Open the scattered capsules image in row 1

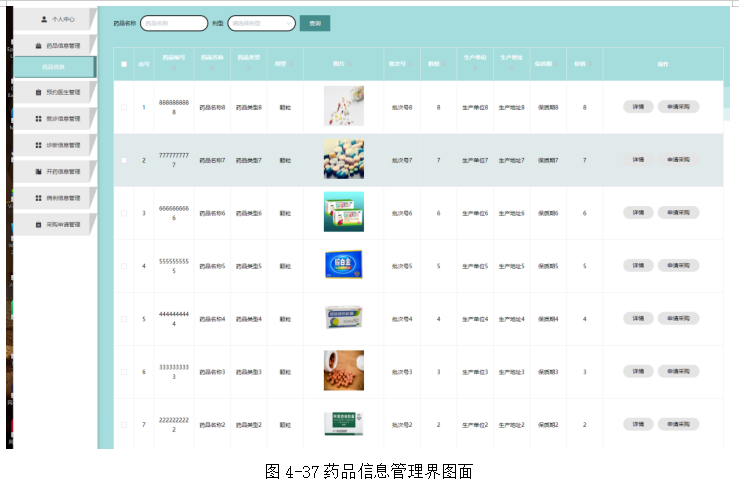pyautogui.click(x=344, y=106)
